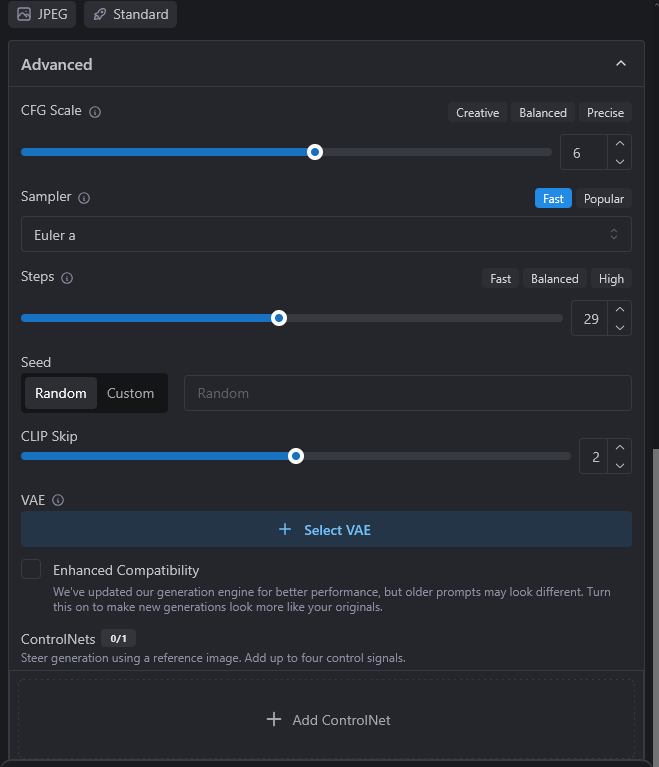Open the CFG Scale info icon
The height and width of the screenshot is (767, 659).
pyautogui.click(x=95, y=112)
